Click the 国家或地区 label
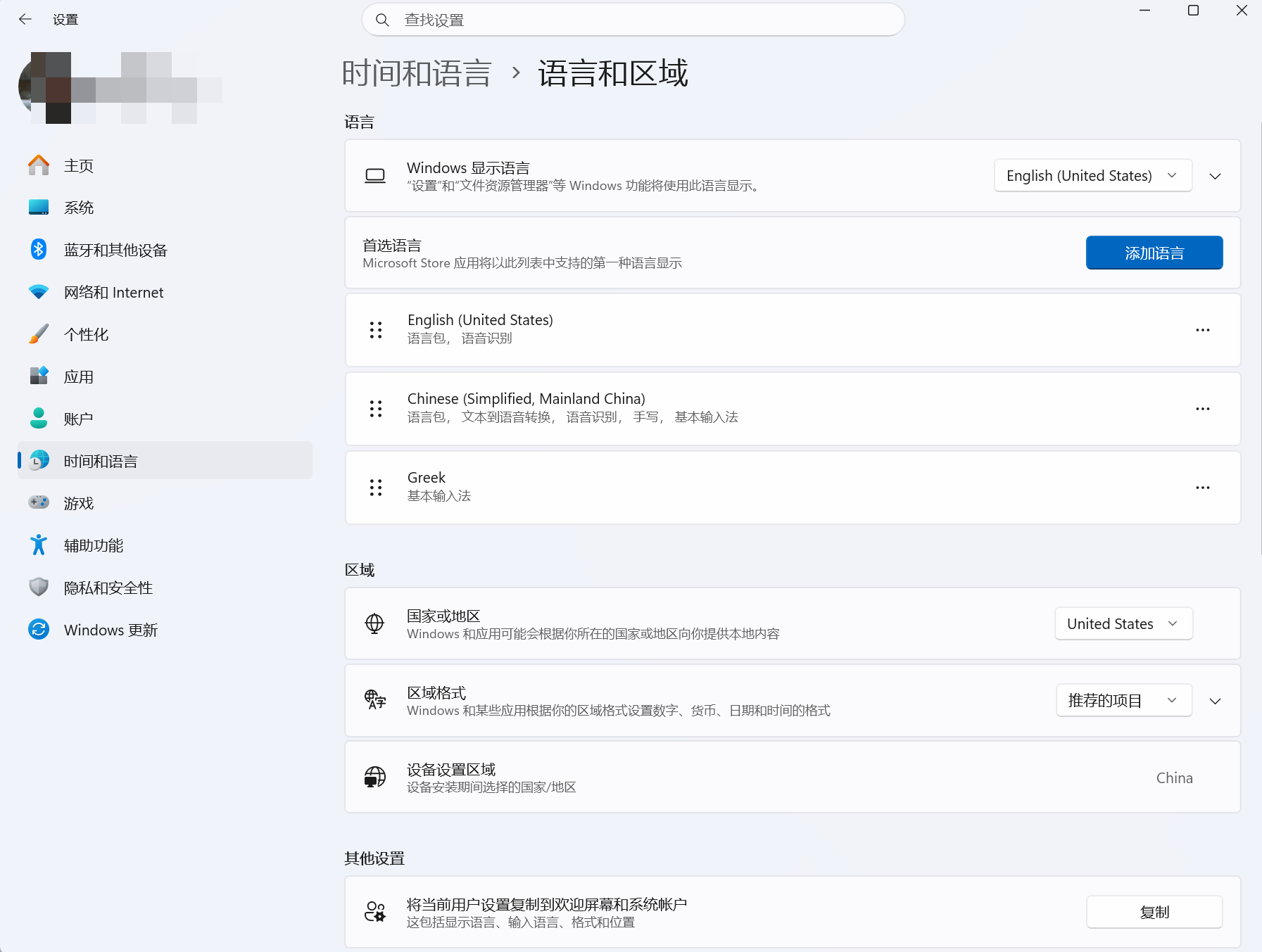 tap(443, 616)
